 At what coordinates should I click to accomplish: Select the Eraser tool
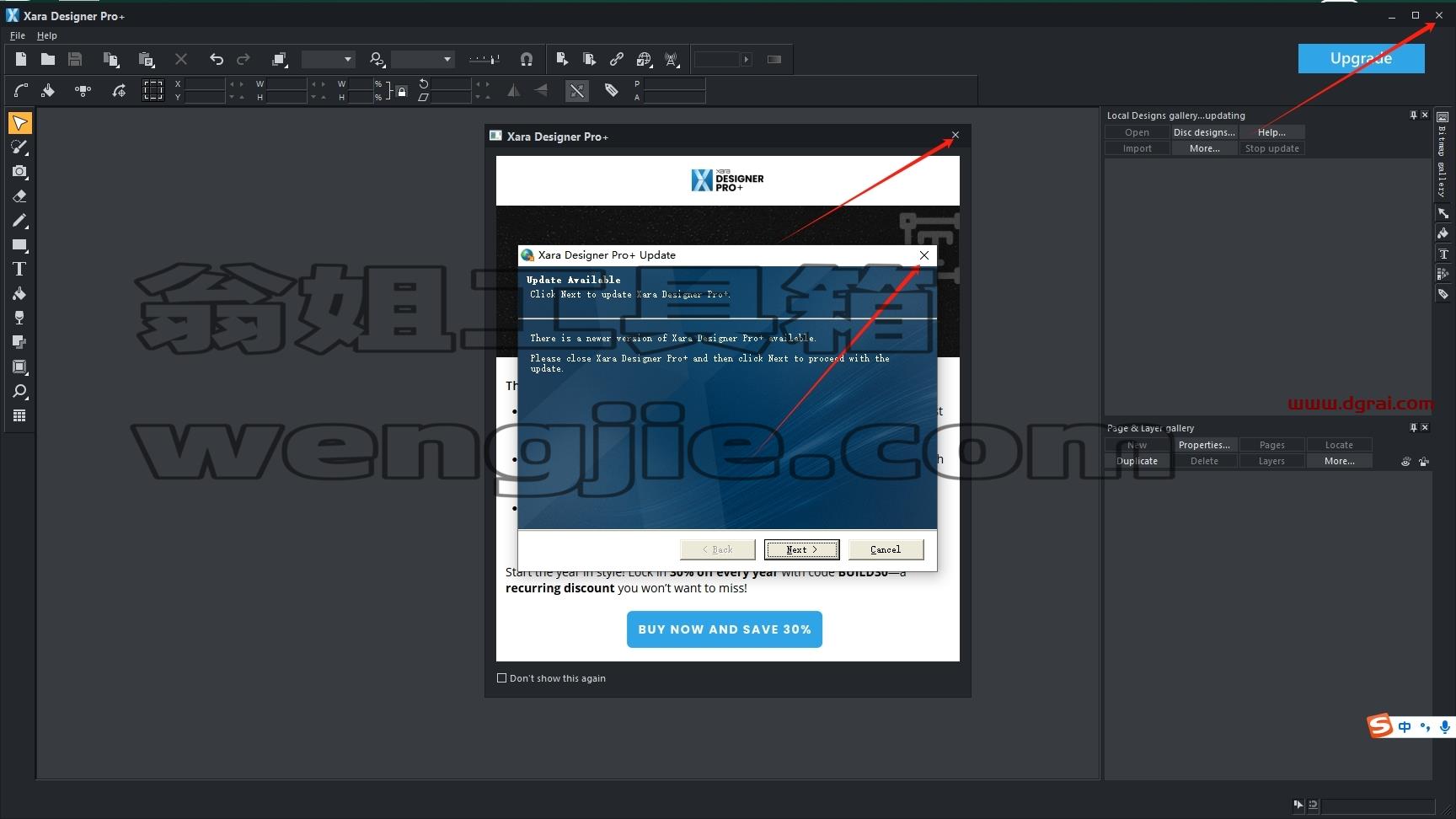19,196
